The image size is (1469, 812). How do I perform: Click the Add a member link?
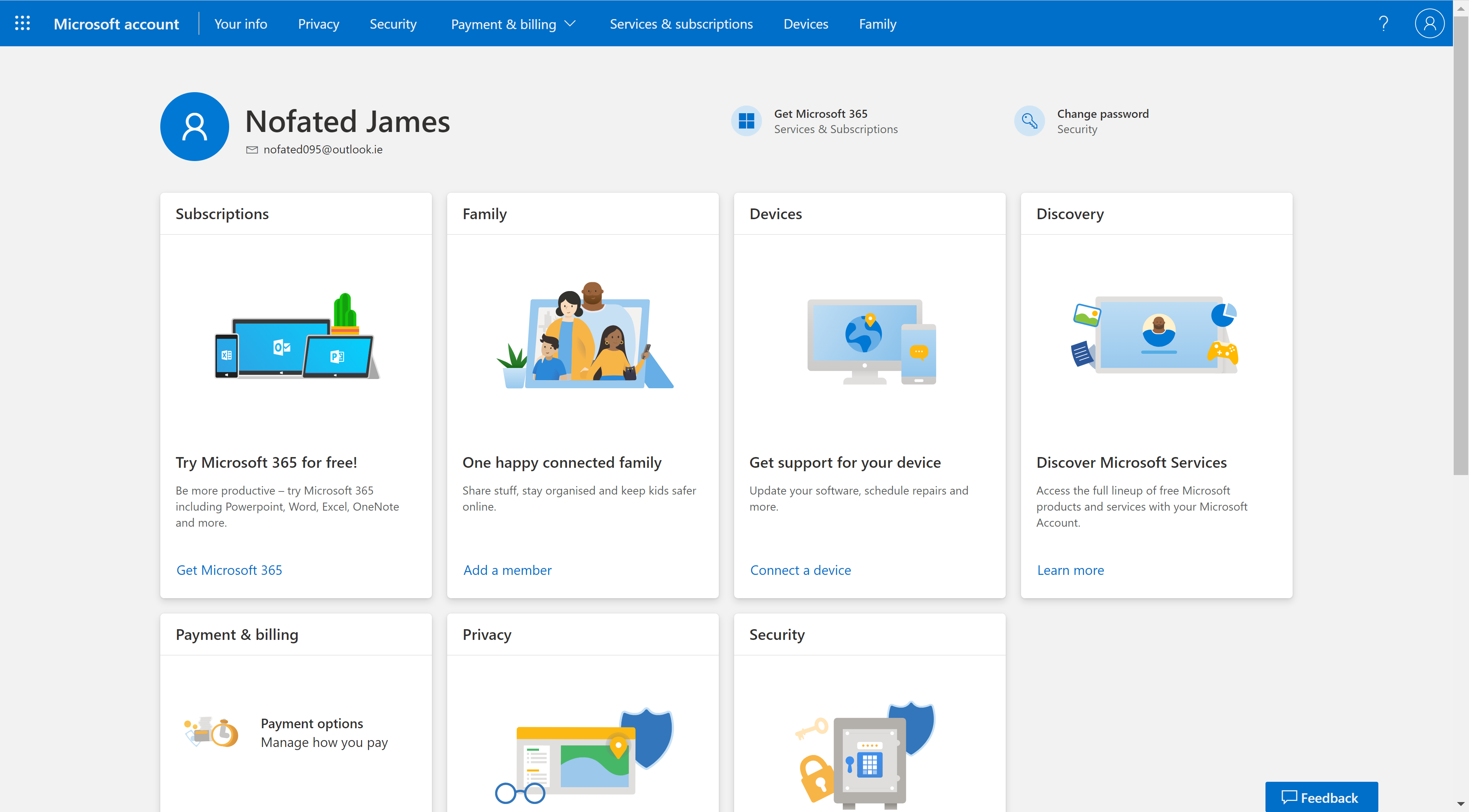click(x=508, y=570)
